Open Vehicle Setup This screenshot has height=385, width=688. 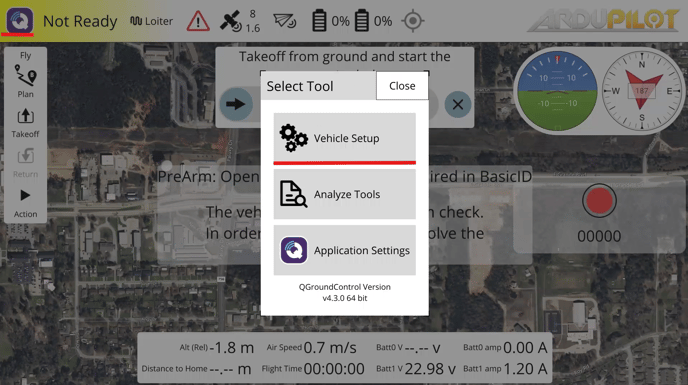344,138
